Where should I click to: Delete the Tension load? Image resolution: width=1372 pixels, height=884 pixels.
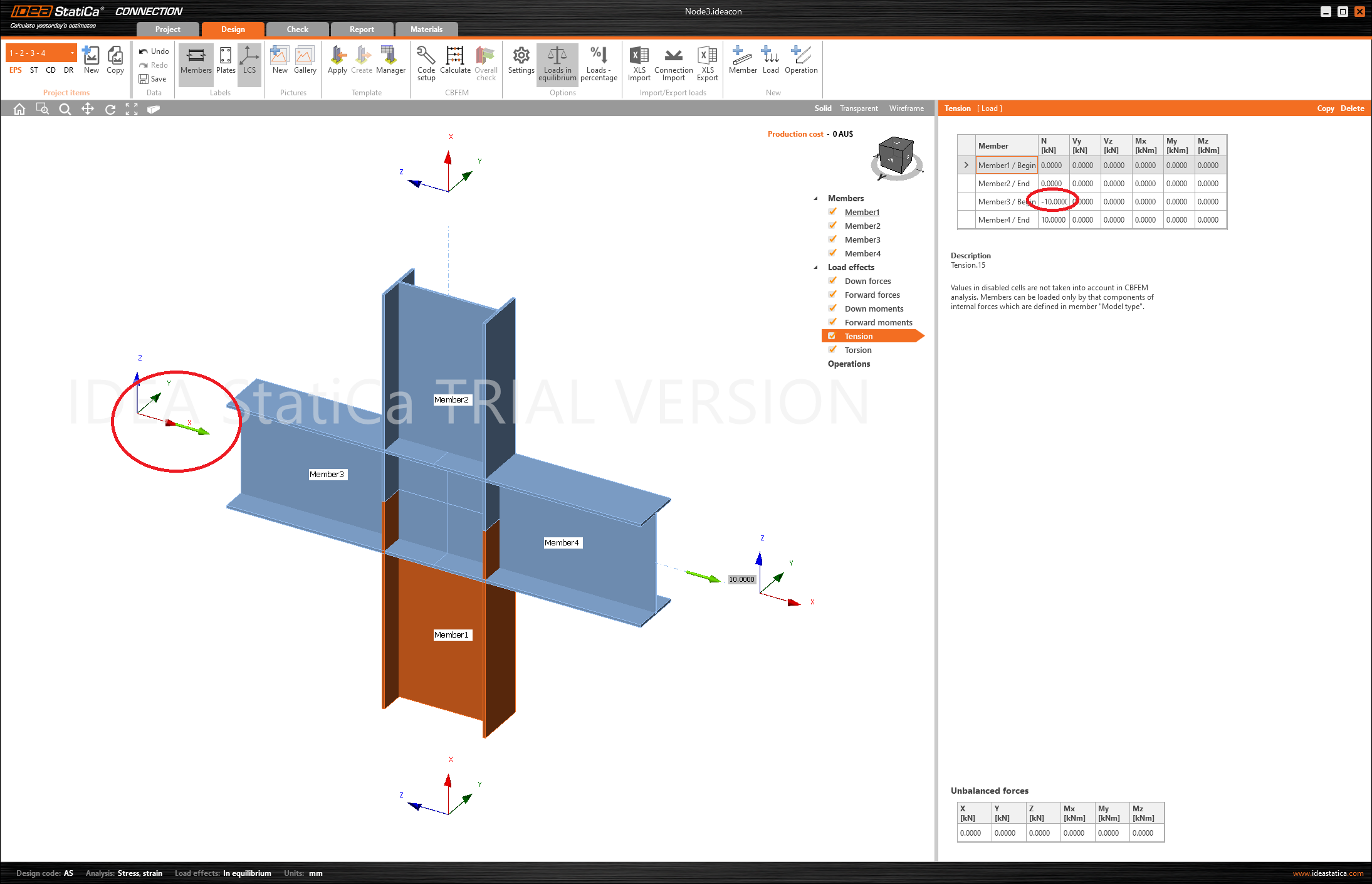(1352, 108)
